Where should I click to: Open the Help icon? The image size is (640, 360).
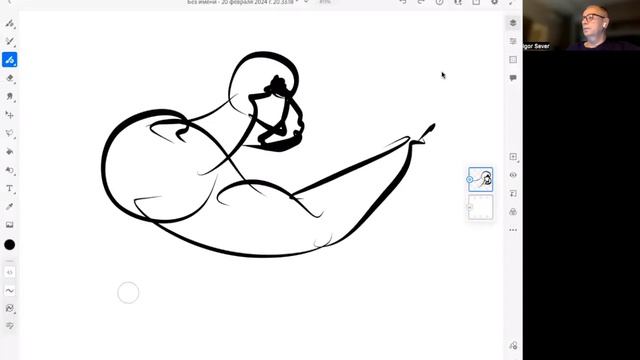(440, 2)
